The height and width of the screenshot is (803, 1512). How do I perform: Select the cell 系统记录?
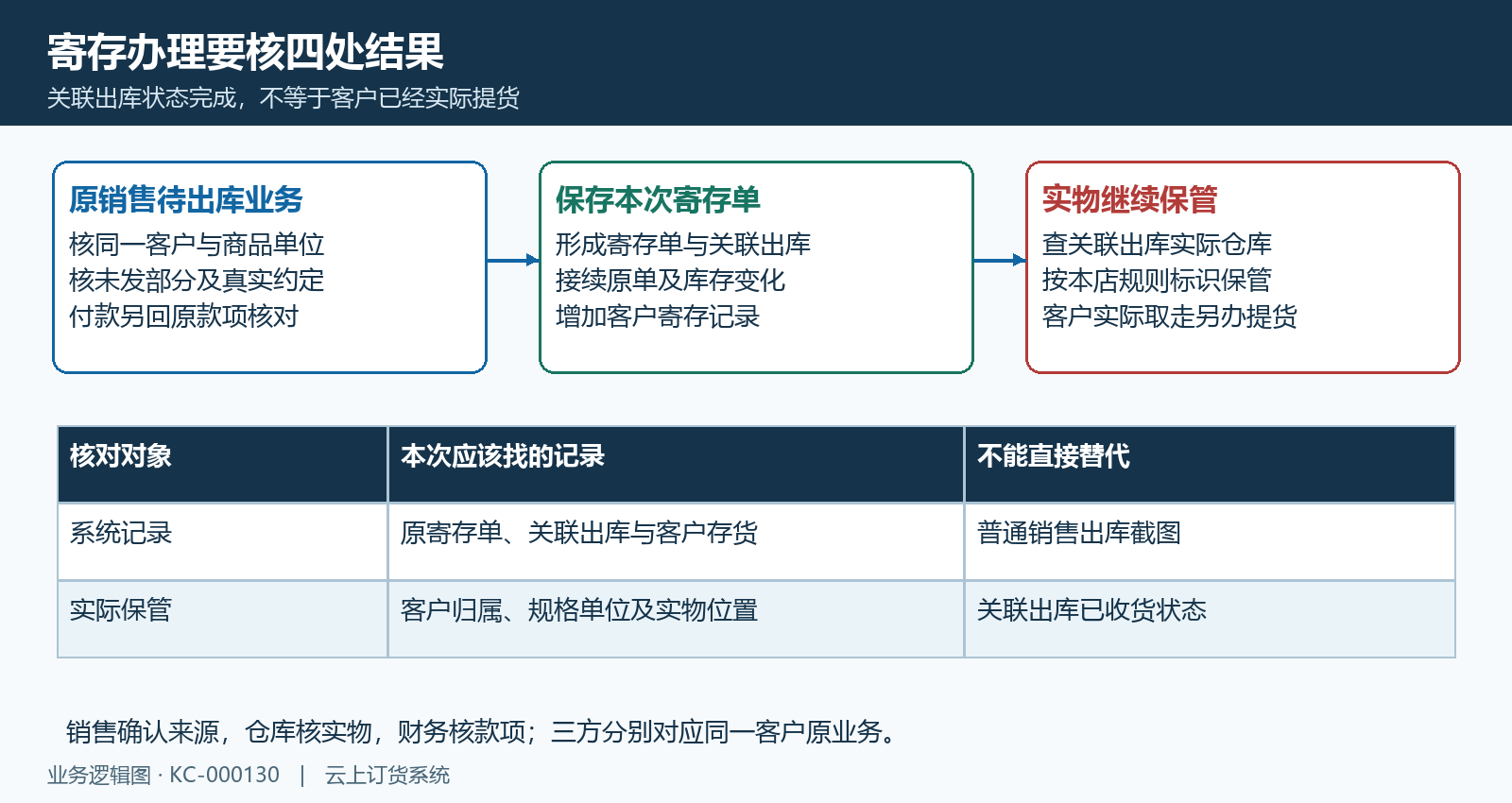tap(223, 541)
